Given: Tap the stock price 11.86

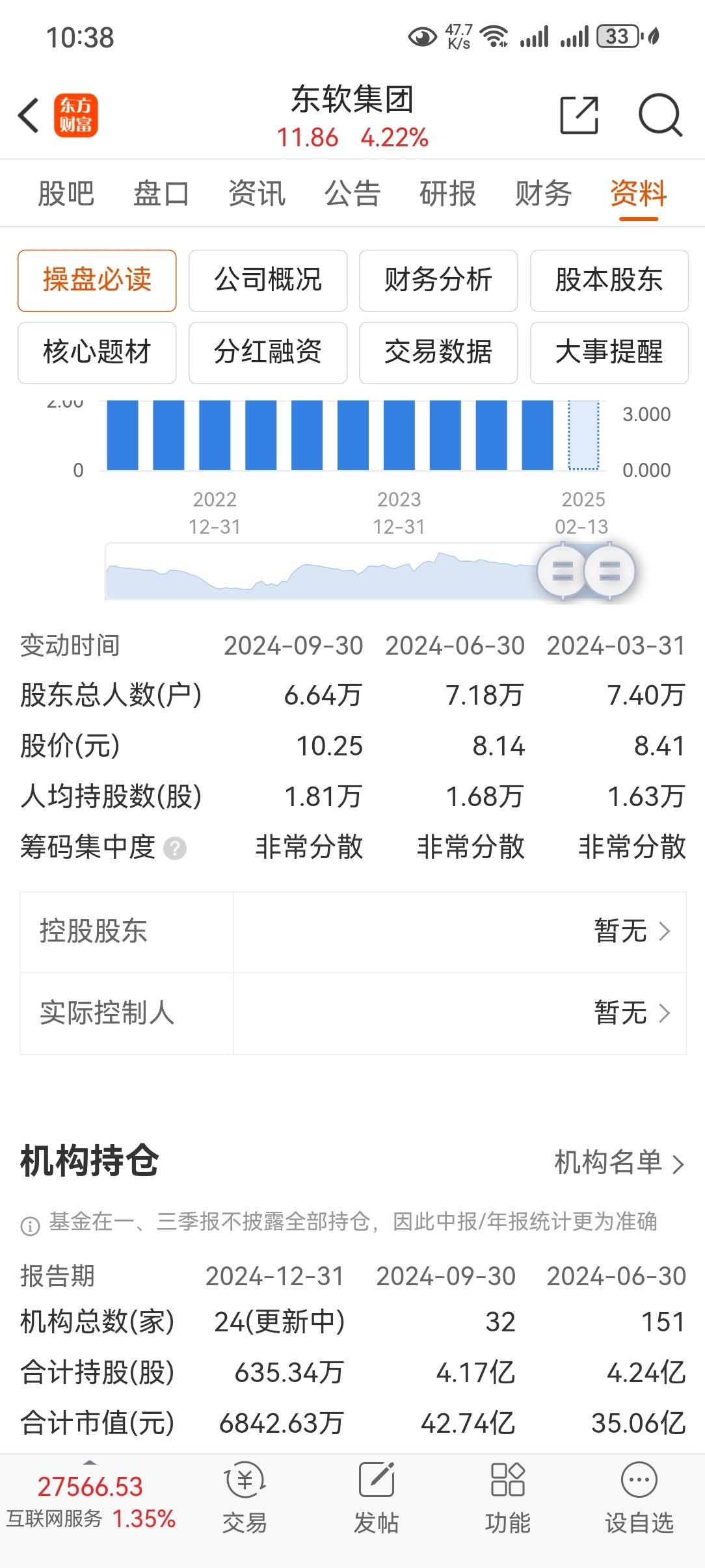Looking at the screenshot, I should pos(308,138).
